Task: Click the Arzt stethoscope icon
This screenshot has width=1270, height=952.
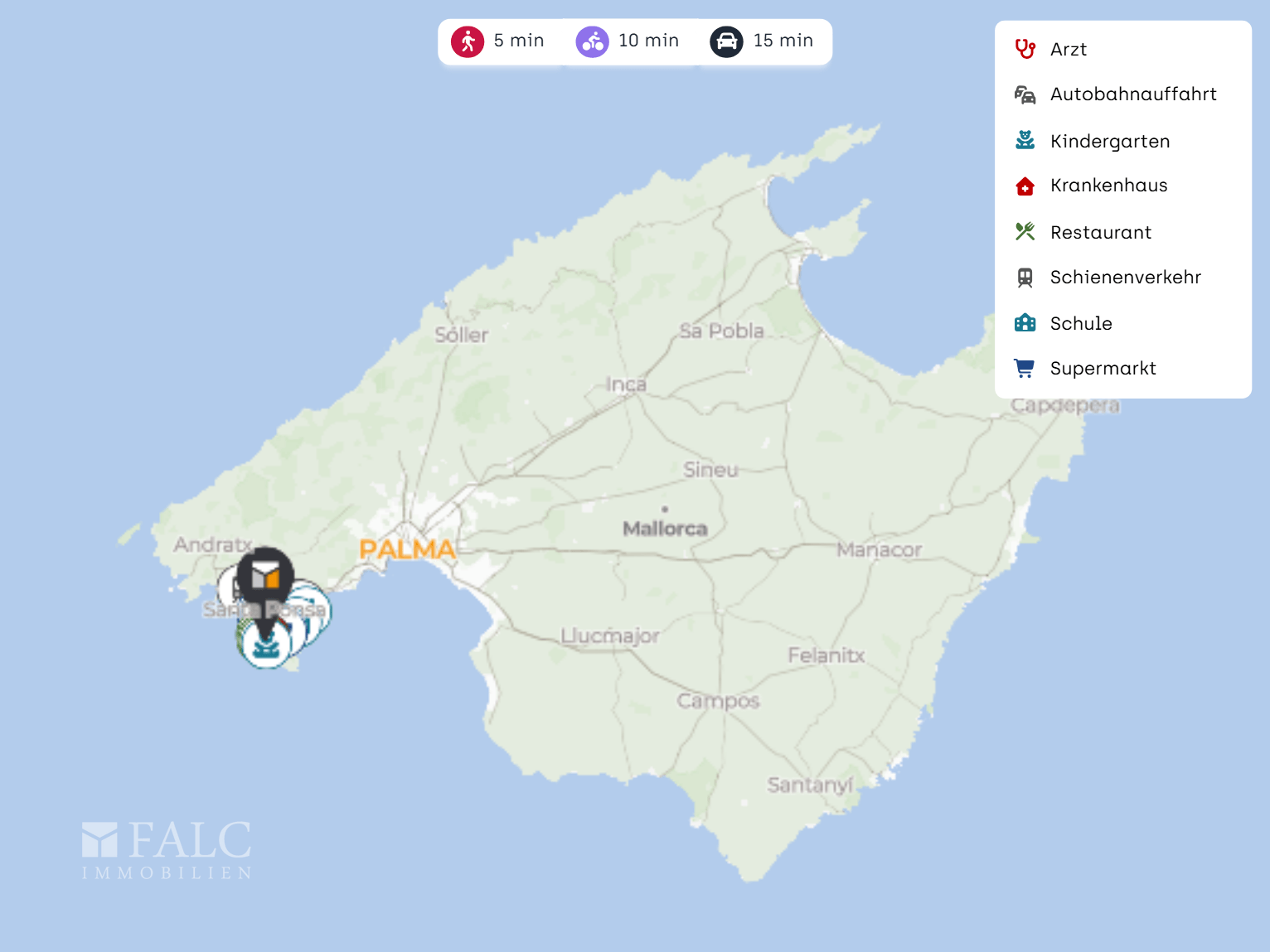Action: pyautogui.click(x=1025, y=49)
